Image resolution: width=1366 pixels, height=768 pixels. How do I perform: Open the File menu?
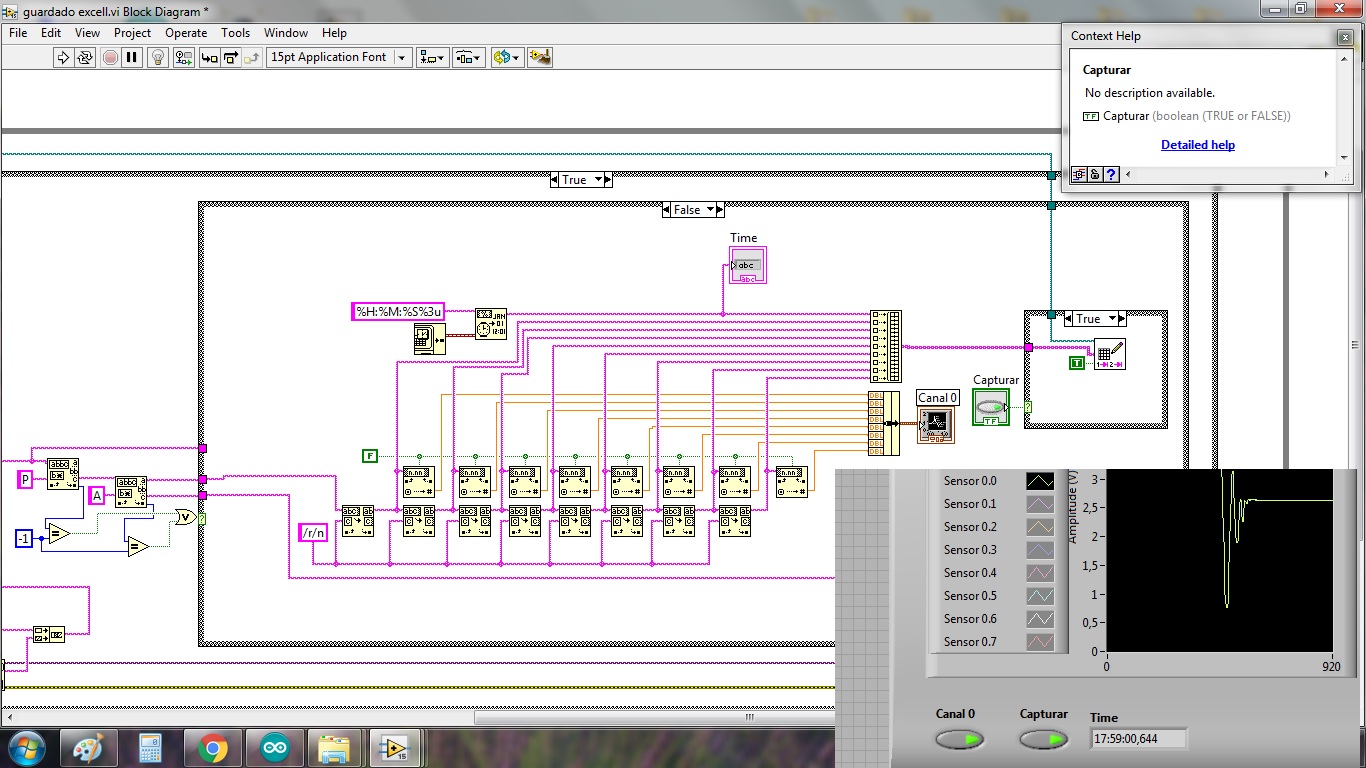click(x=18, y=33)
